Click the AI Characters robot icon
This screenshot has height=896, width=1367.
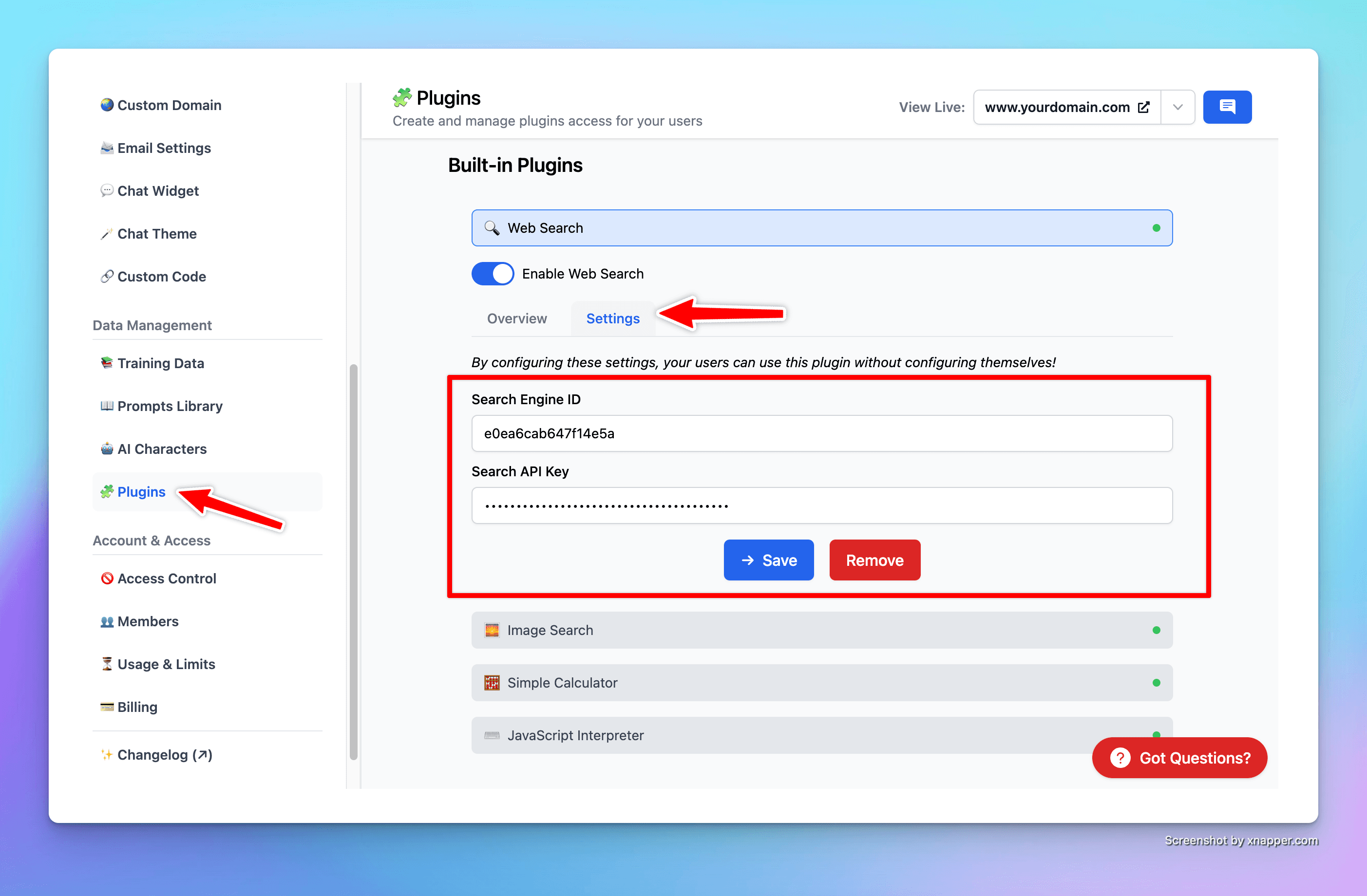click(107, 449)
